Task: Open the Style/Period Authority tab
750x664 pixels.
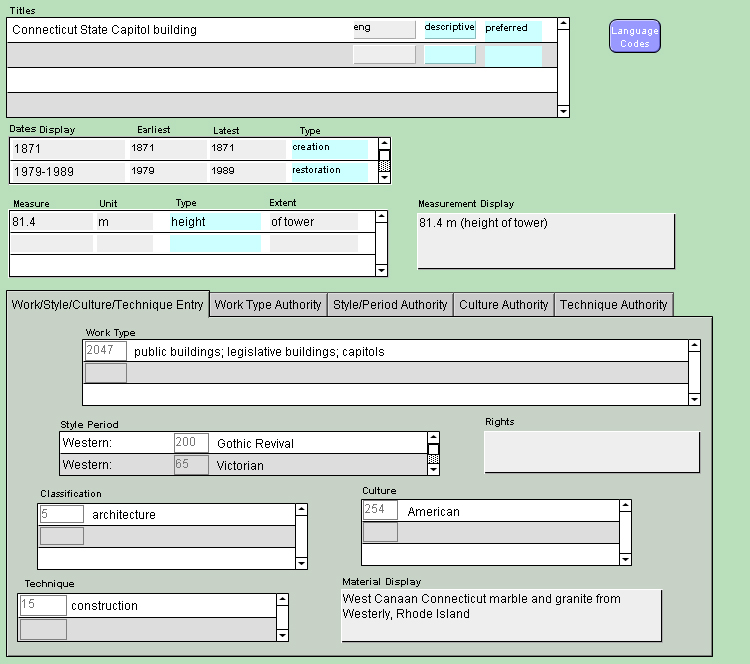Action: pyautogui.click(x=390, y=305)
